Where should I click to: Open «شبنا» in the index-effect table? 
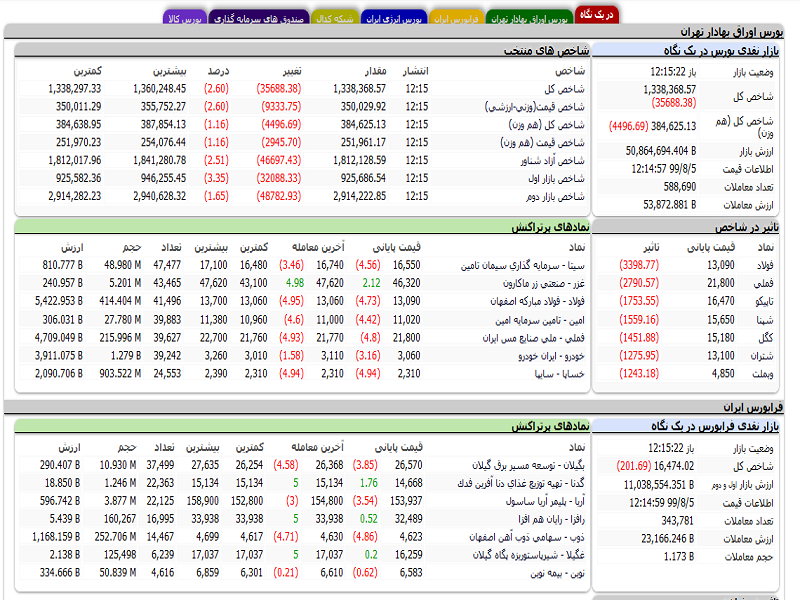(765, 320)
